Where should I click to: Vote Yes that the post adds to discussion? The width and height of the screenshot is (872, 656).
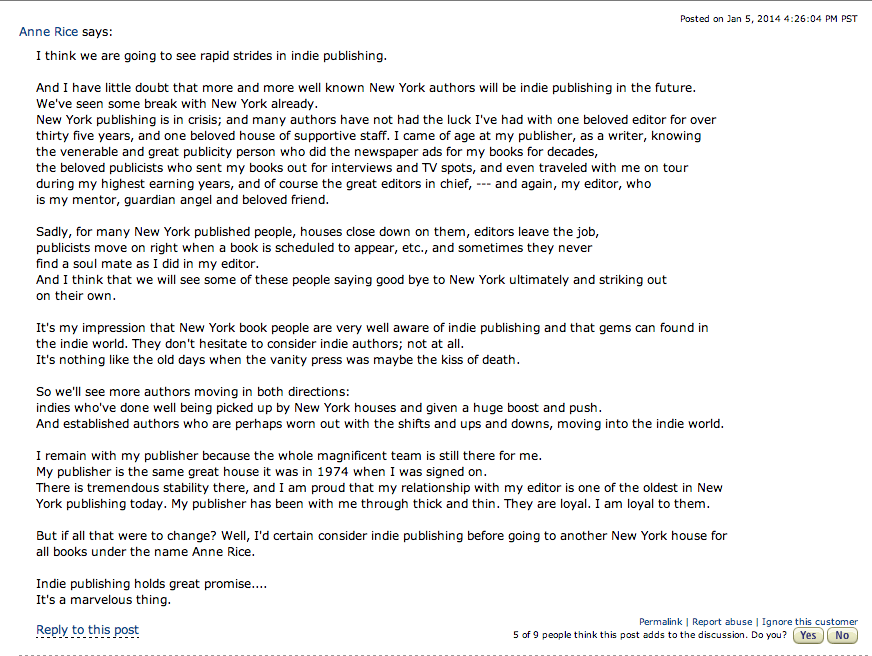pos(808,635)
